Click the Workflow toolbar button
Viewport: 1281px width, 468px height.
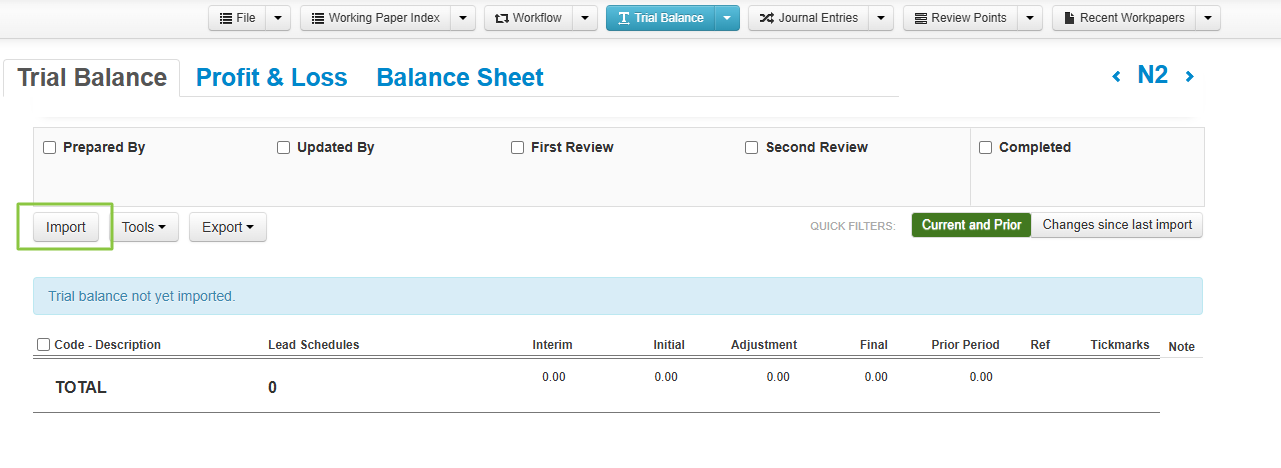tap(529, 18)
